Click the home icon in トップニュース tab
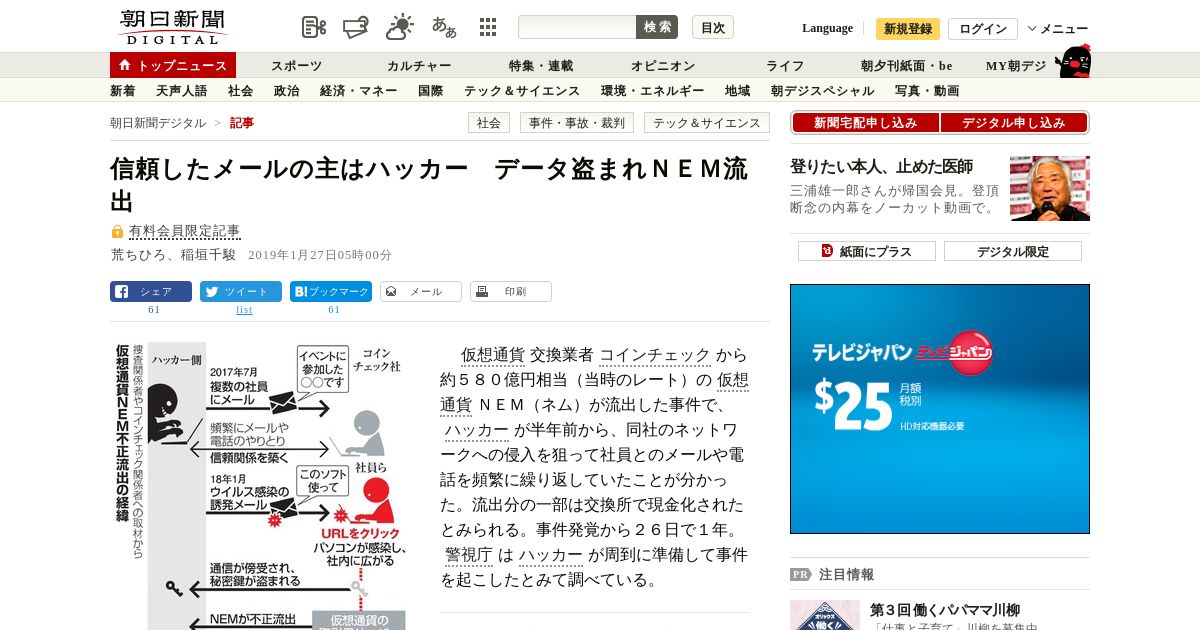 pos(124,65)
